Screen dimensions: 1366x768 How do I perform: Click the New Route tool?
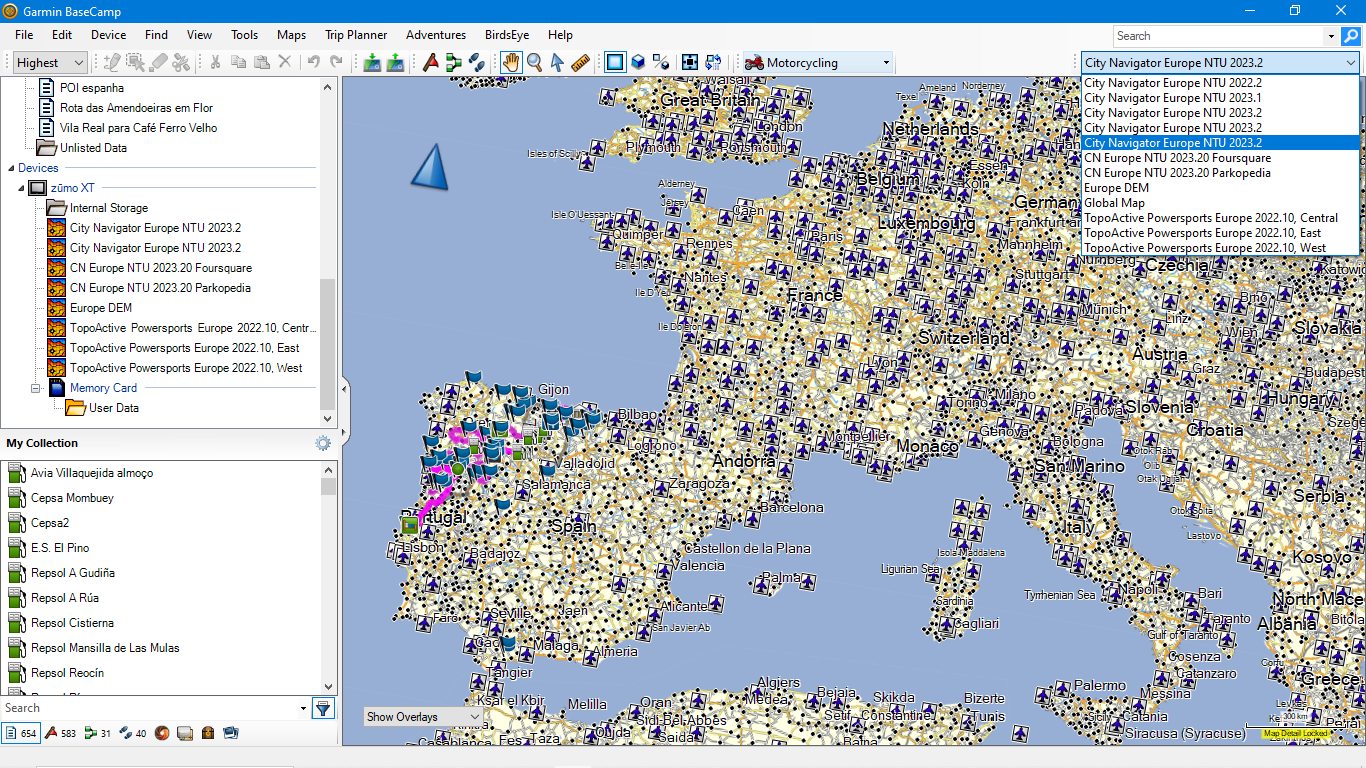click(454, 62)
